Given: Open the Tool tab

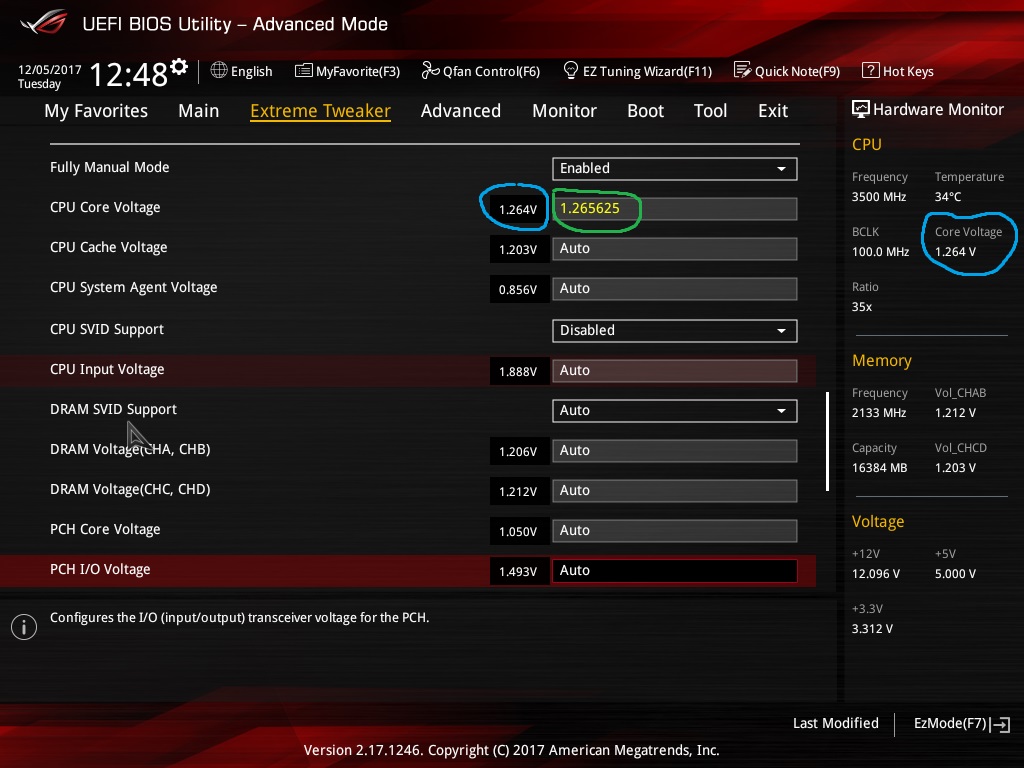Looking at the screenshot, I should coord(711,111).
